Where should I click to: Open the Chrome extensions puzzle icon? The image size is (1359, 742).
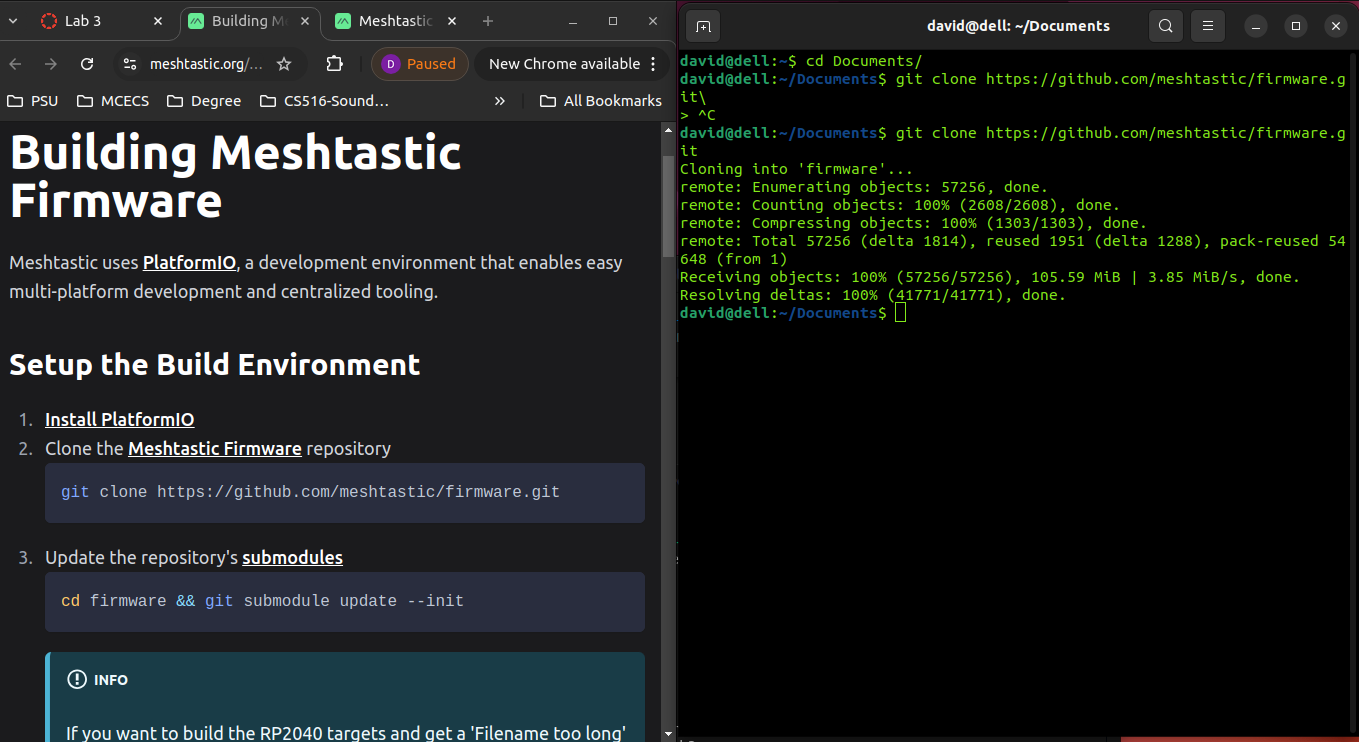coord(335,64)
